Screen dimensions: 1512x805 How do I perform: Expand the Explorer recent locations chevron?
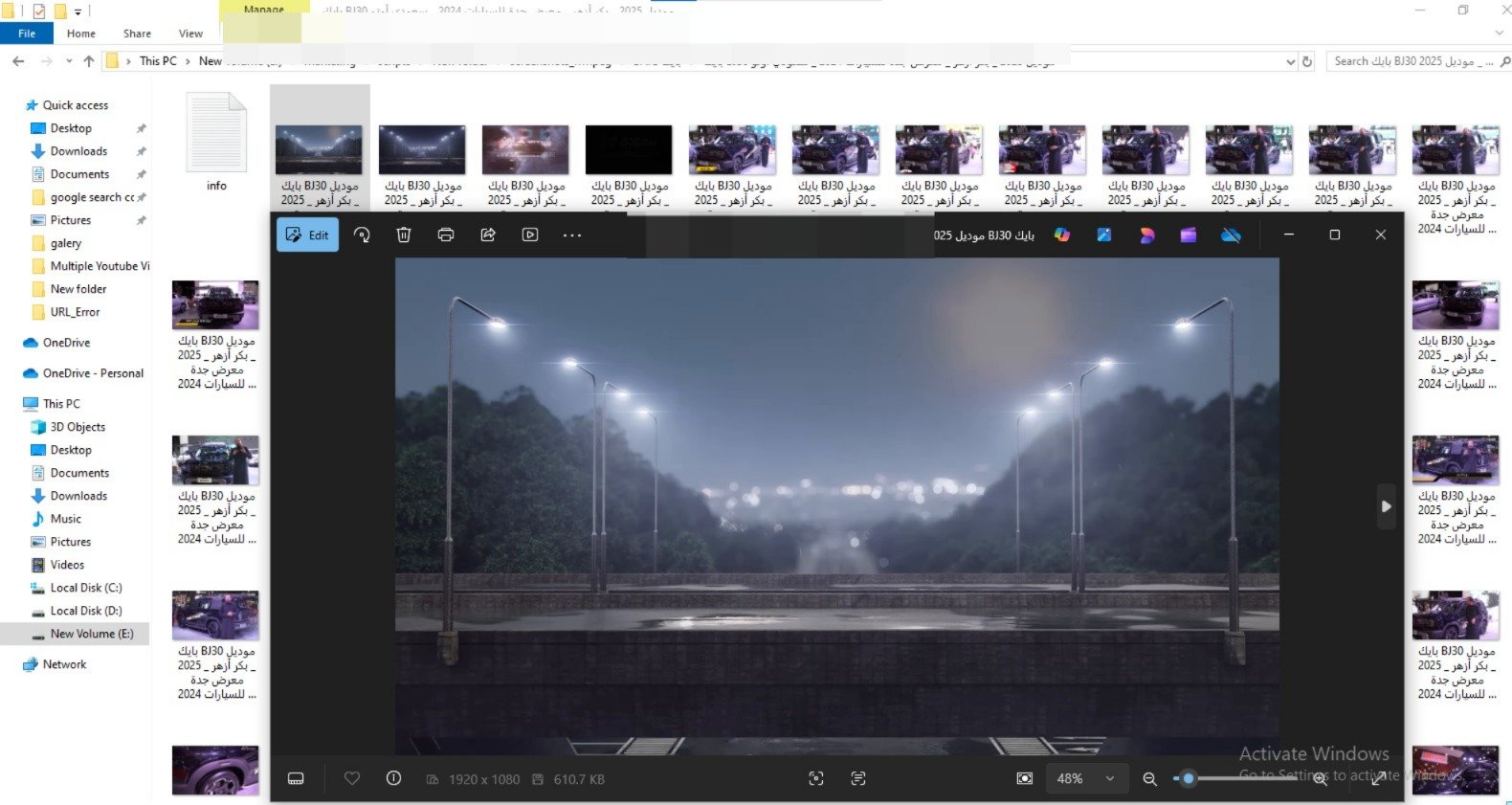pyautogui.click(x=69, y=61)
